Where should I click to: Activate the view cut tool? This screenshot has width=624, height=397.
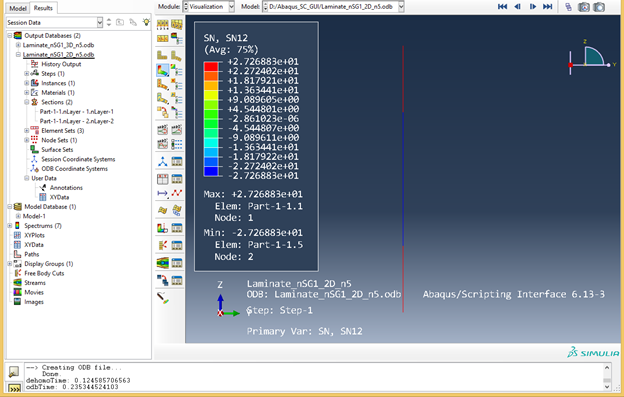click(162, 228)
